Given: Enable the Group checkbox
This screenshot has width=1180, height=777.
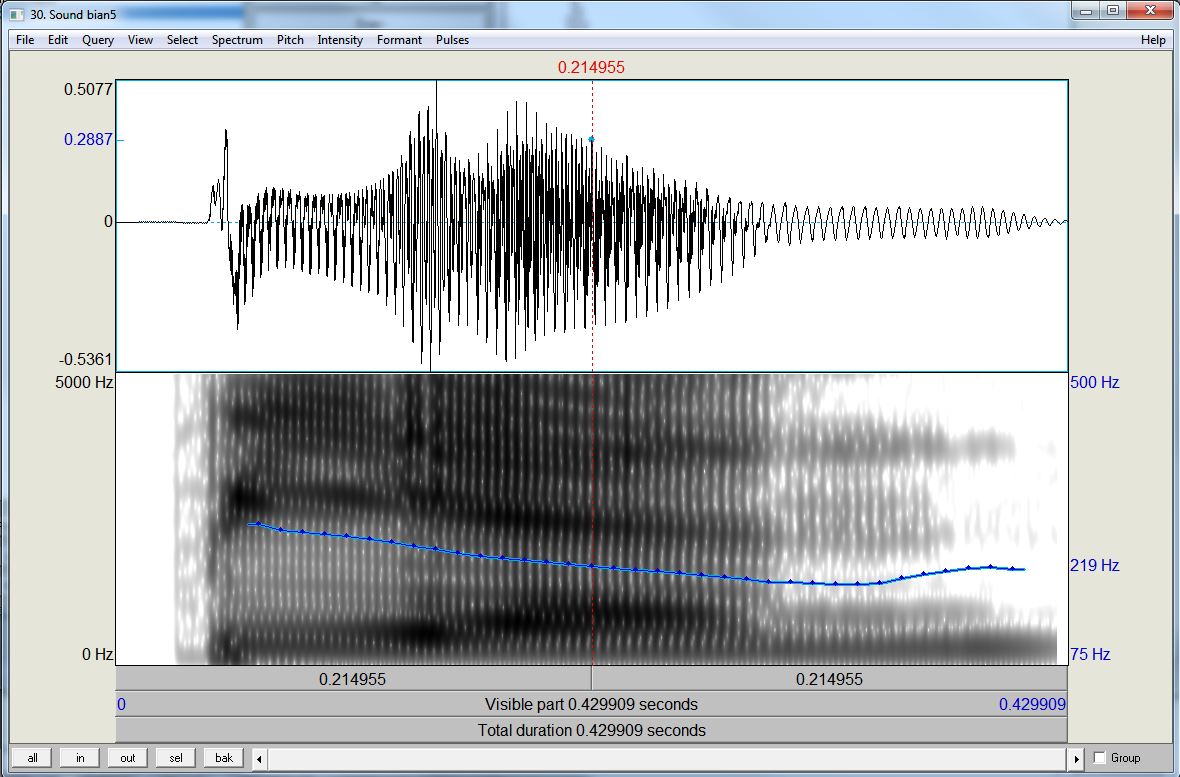Looking at the screenshot, I should (1099, 757).
